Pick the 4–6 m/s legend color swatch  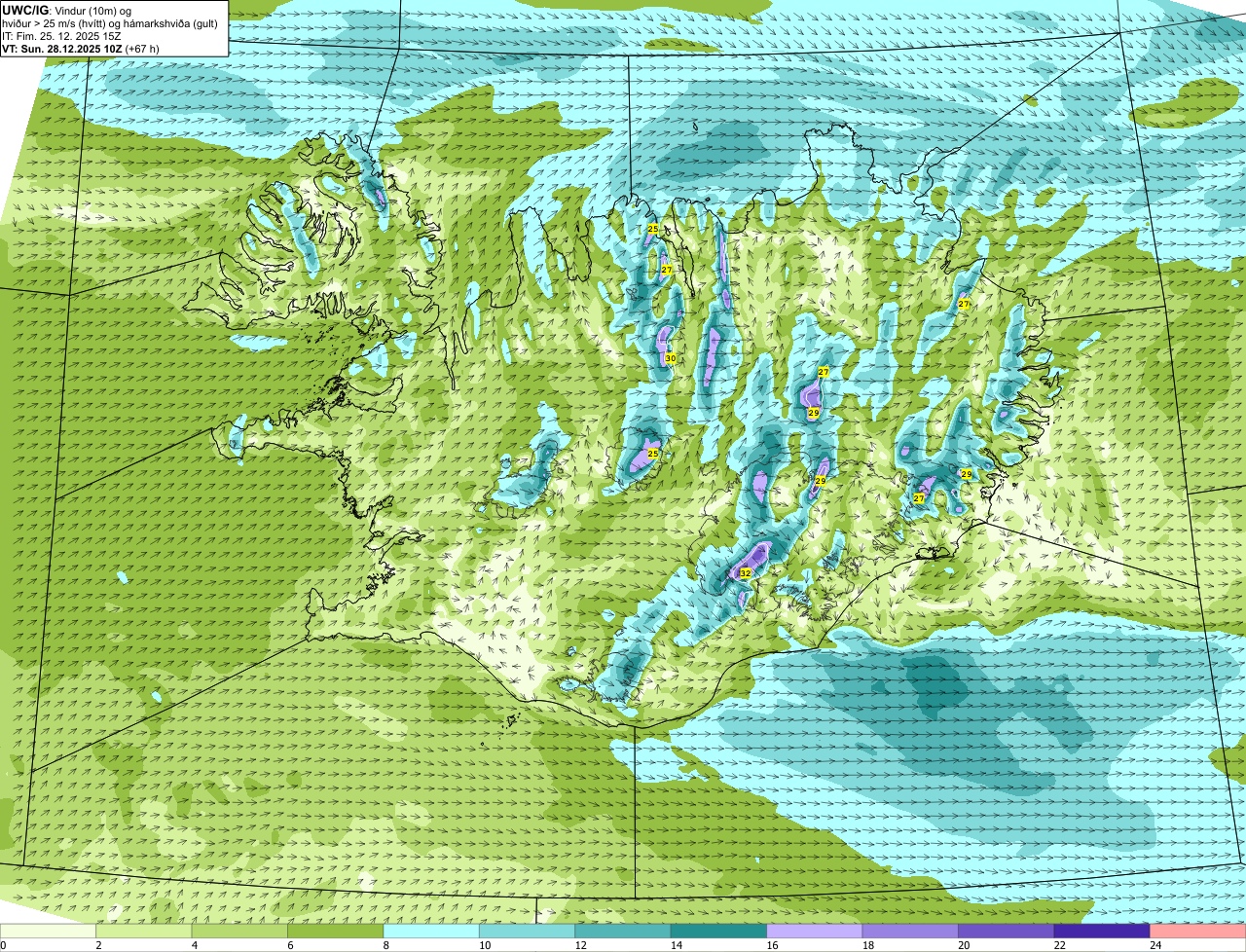pyautogui.click(x=239, y=932)
